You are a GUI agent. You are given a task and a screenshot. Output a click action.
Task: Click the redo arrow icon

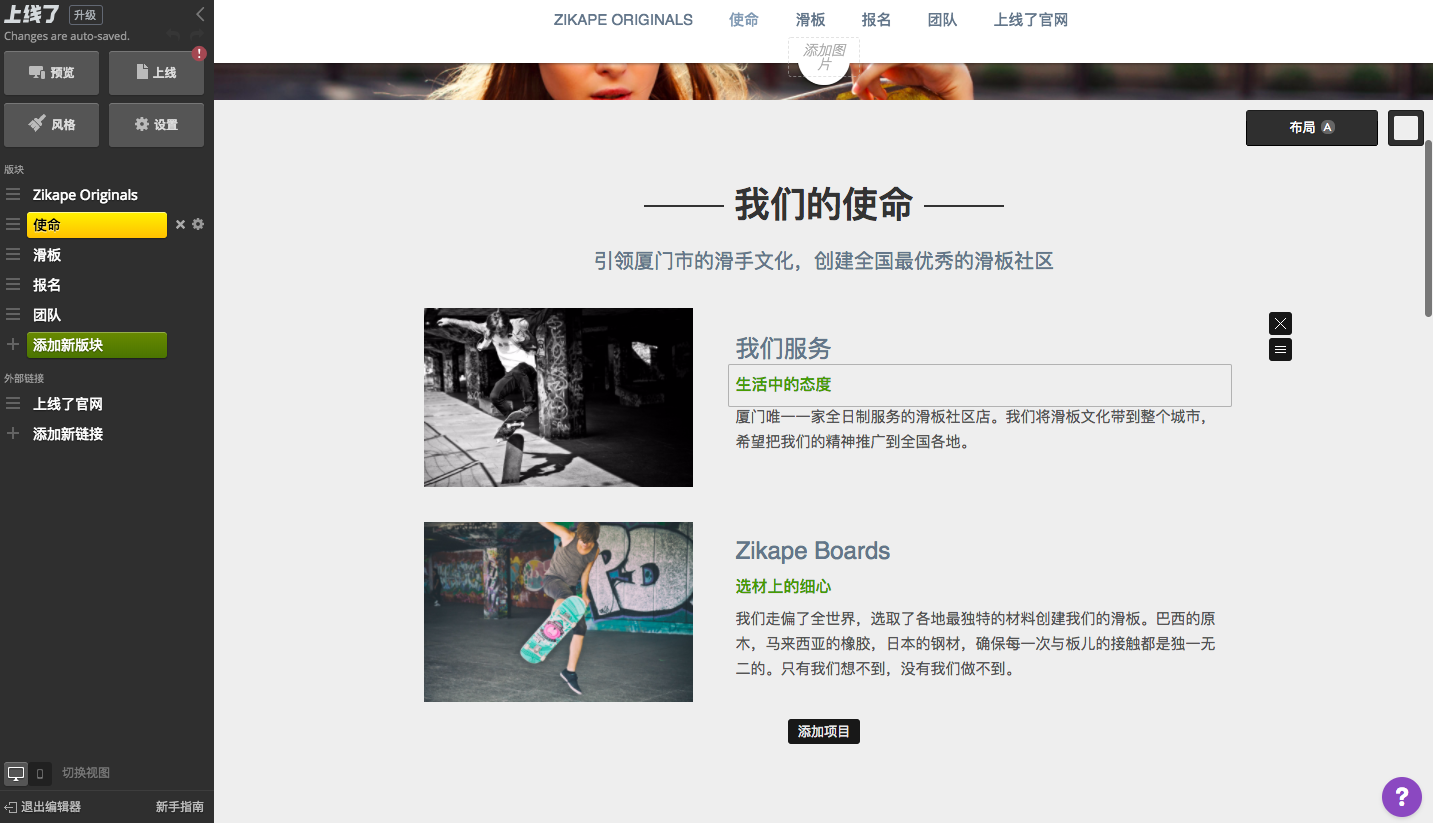point(197,35)
